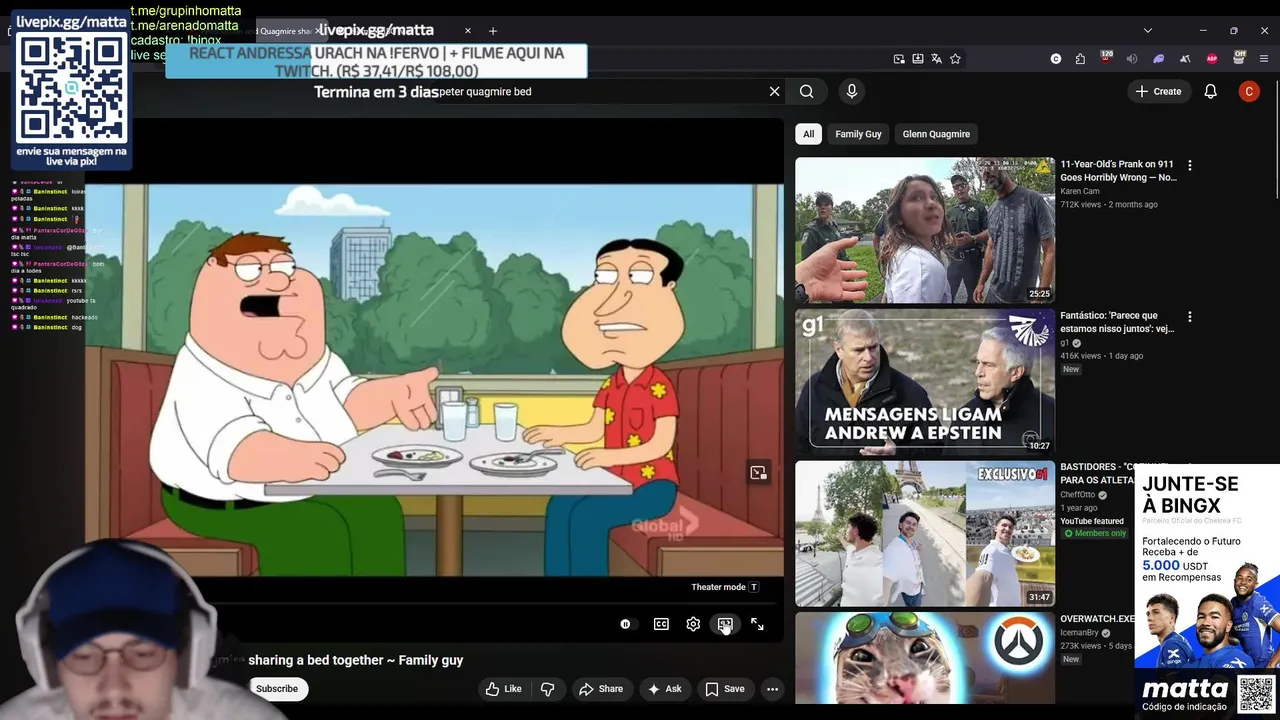Enter full screen on the video
Image resolution: width=1280 pixels, height=720 pixels.
pos(757,624)
